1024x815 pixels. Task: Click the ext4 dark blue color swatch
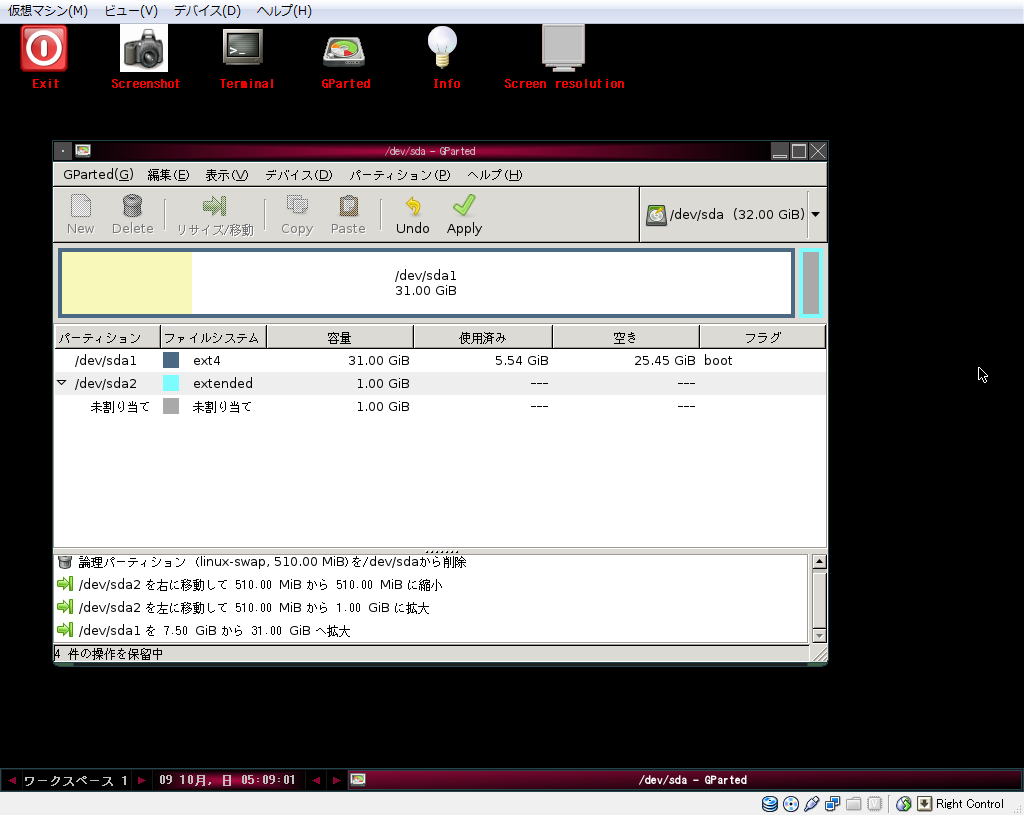(x=171, y=360)
